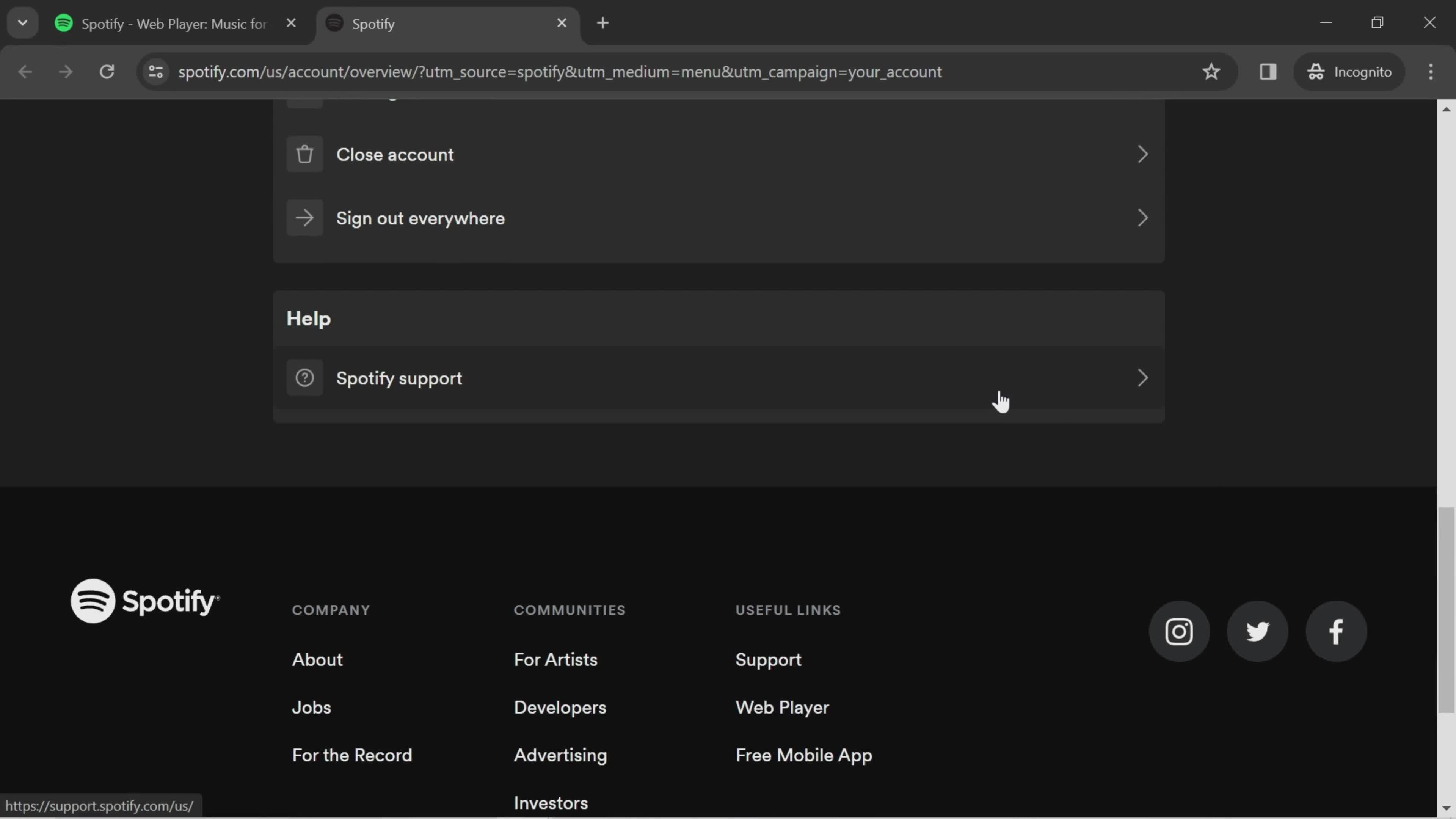Open Facebook social link in footer
Image resolution: width=1456 pixels, height=819 pixels.
[x=1336, y=631]
